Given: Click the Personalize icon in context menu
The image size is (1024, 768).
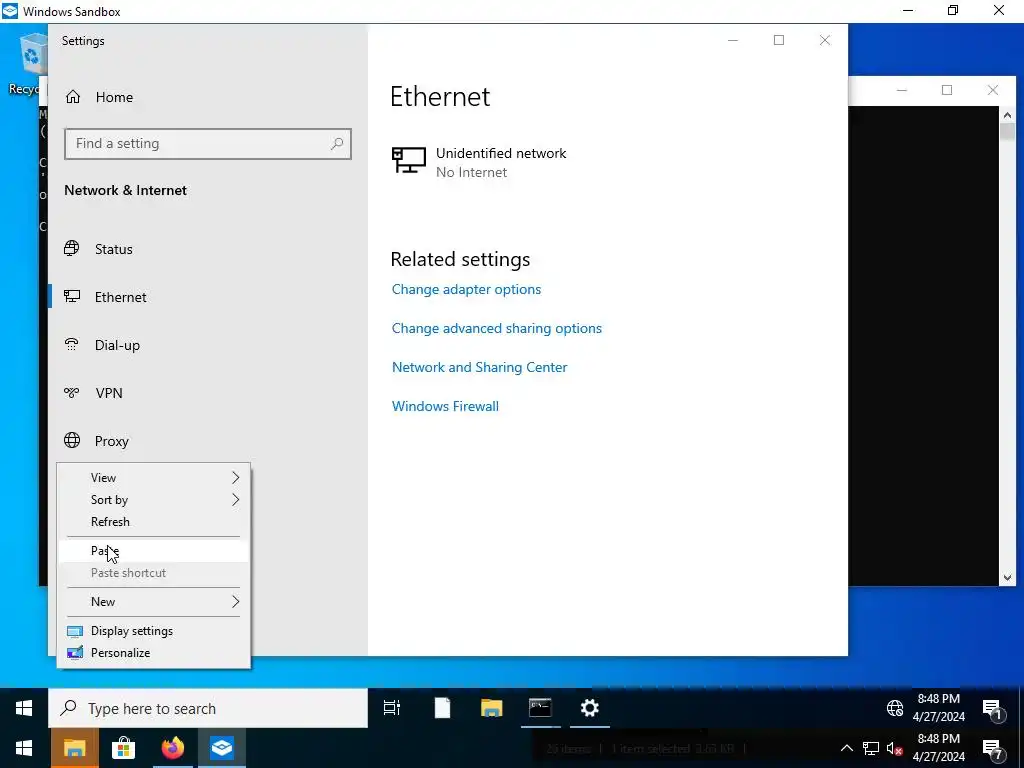Looking at the screenshot, I should pos(75,652).
